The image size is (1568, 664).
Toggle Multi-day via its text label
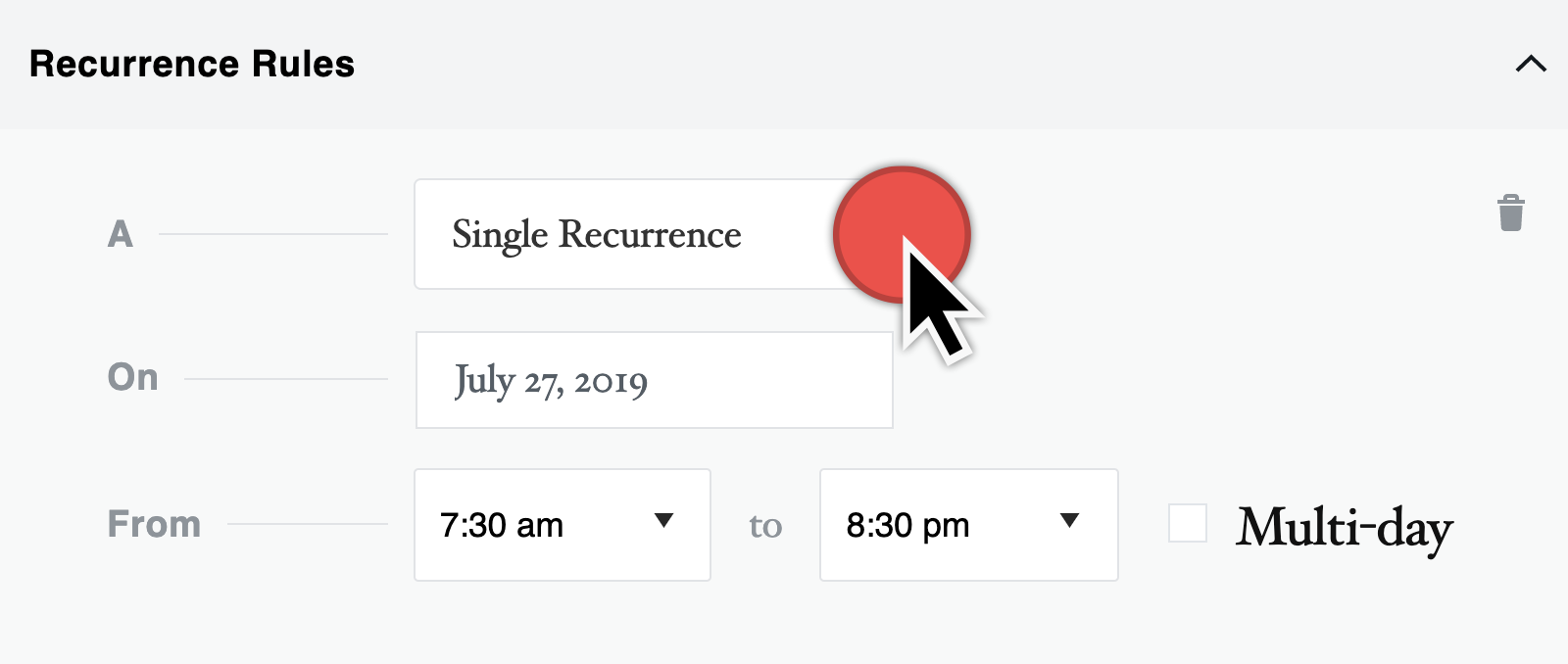(1345, 529)
